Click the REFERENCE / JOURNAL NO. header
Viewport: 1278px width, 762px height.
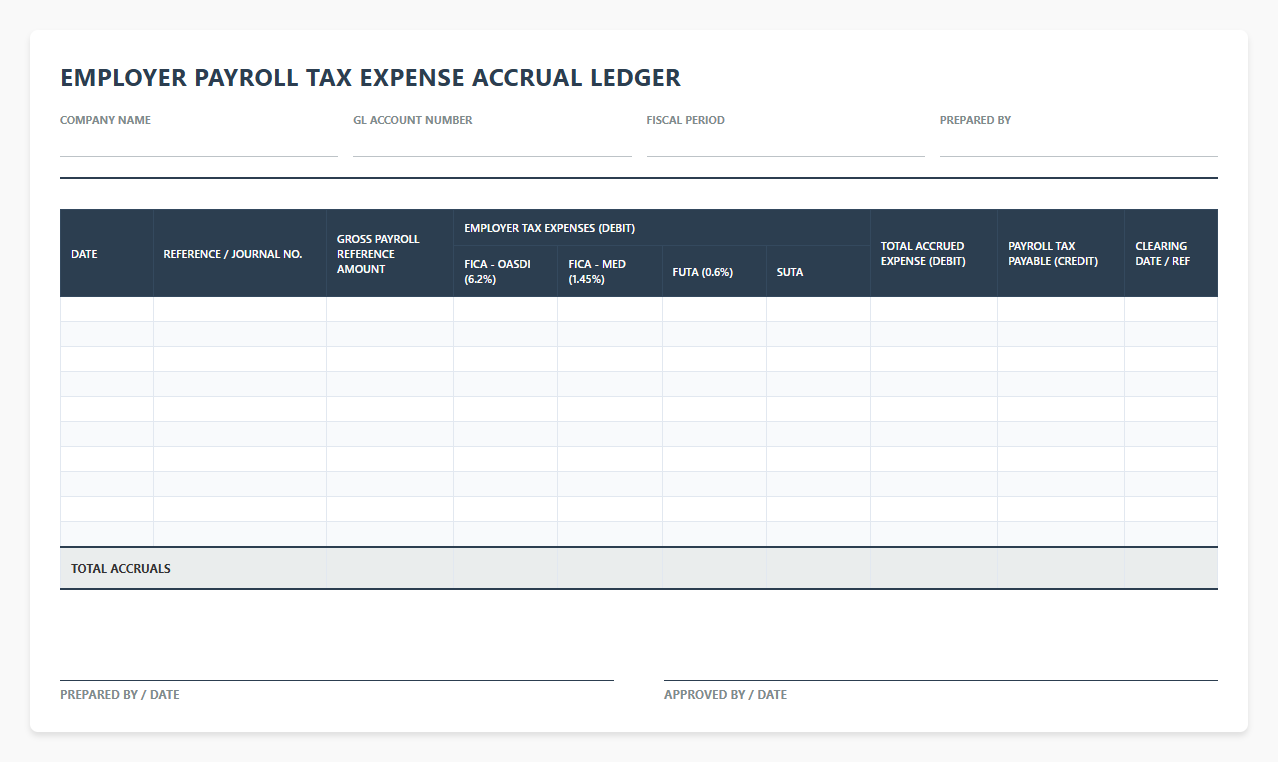[x=240, y=254]
